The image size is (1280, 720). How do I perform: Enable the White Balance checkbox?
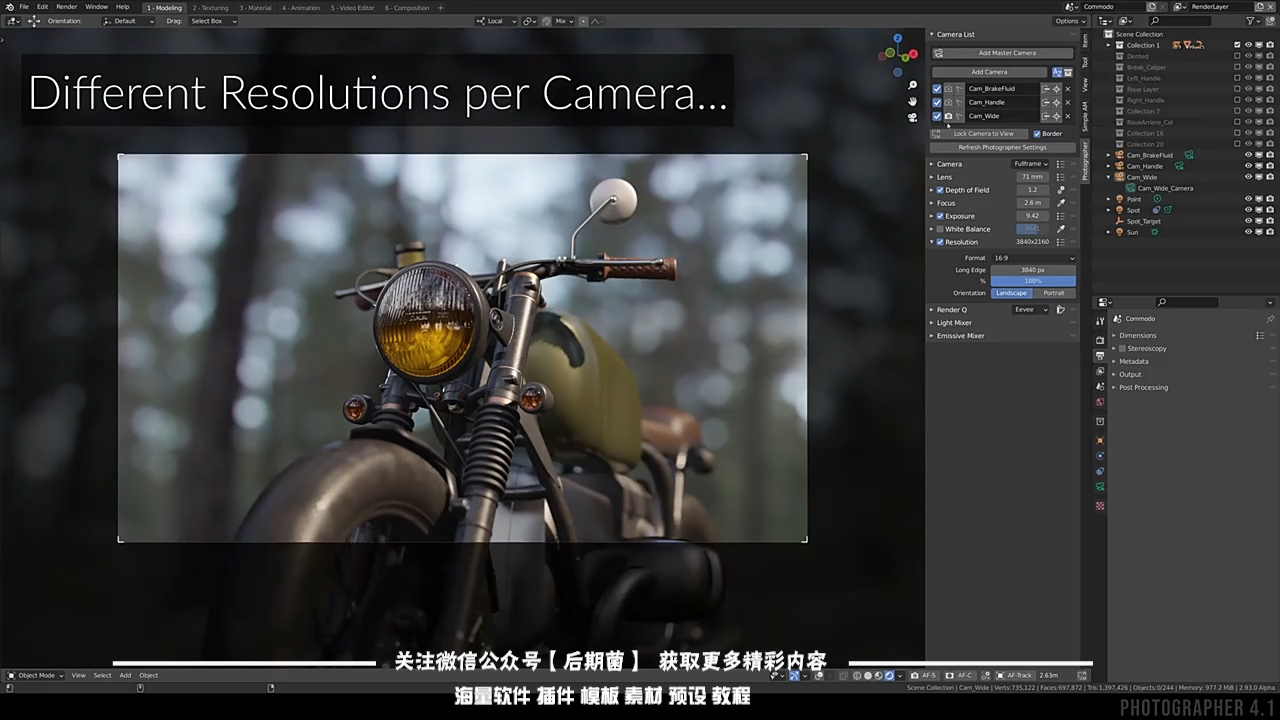[940, 229]
